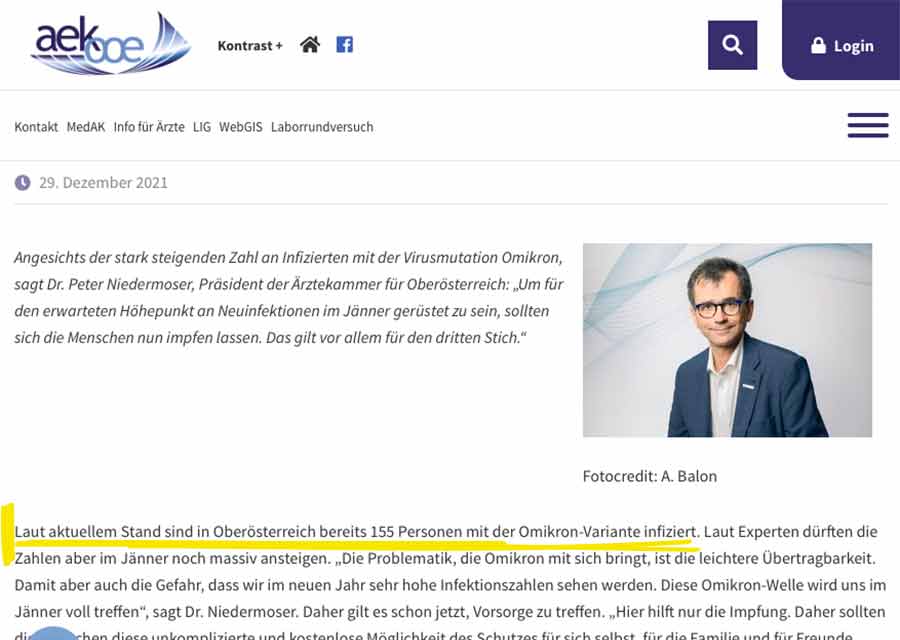Go to Info für Ärzte
Image resolution: width=900 pixels, height=640 pixels.
(x=149, y=127)
